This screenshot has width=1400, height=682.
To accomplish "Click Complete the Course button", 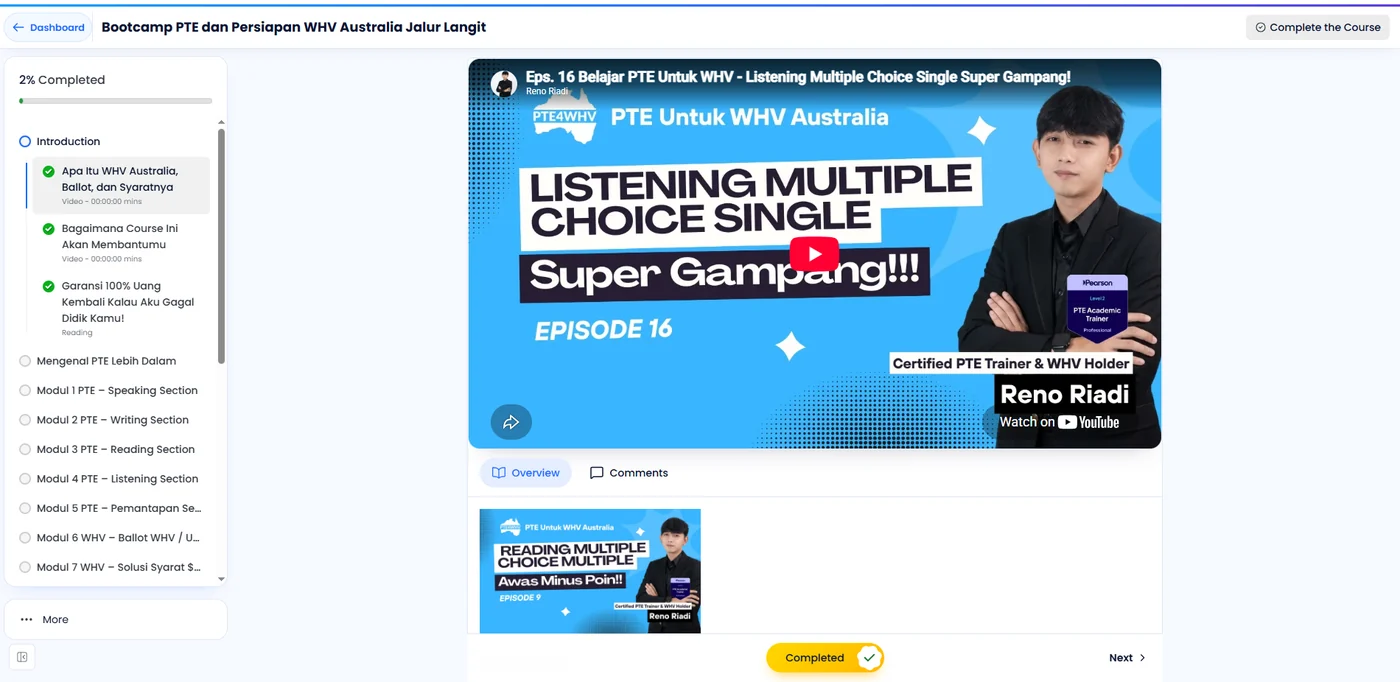I will point(1318,28).
